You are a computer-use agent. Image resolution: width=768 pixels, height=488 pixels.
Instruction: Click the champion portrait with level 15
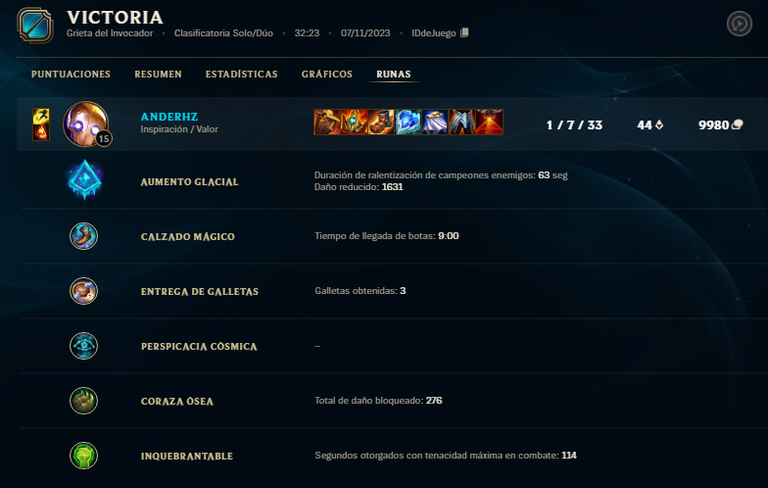pyautogui.click(x=86, y=124)
